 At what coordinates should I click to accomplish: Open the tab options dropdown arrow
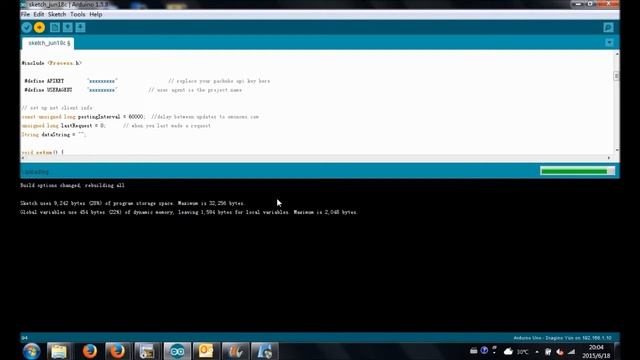pyautogui.click(x=609, y=42)
